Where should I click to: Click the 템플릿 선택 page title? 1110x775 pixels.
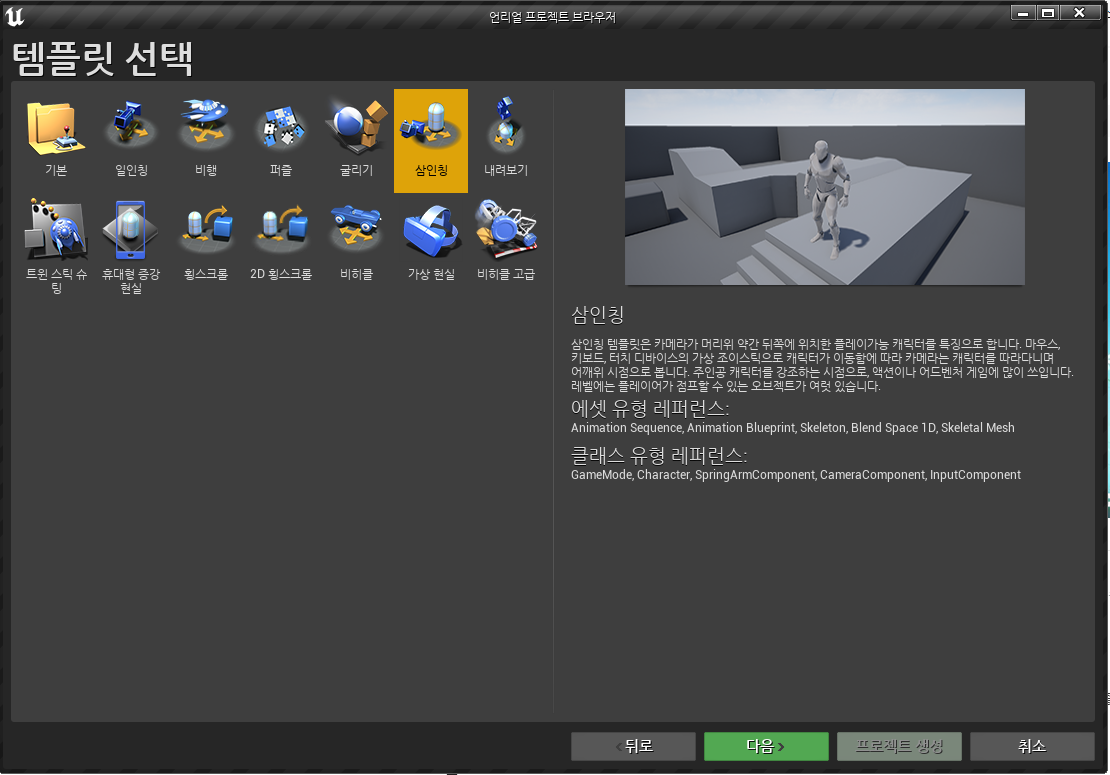103,59
